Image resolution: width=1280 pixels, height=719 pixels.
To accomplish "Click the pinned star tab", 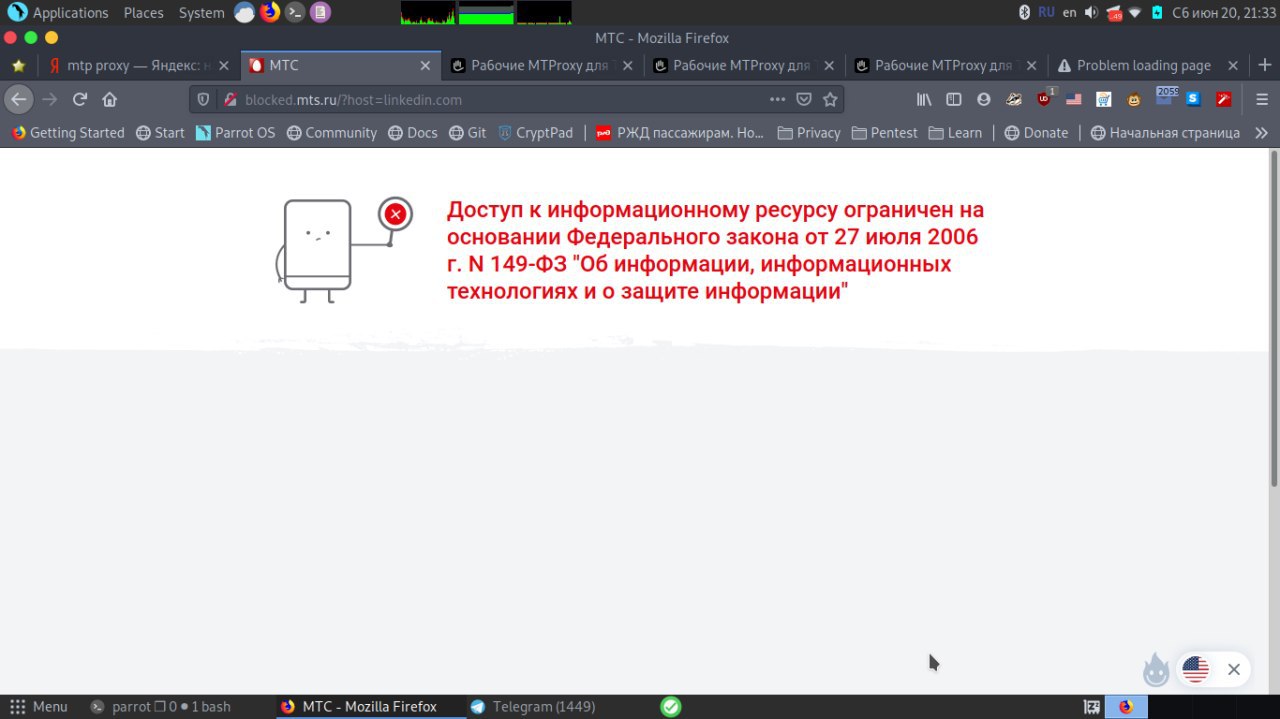I will [18, 65].
